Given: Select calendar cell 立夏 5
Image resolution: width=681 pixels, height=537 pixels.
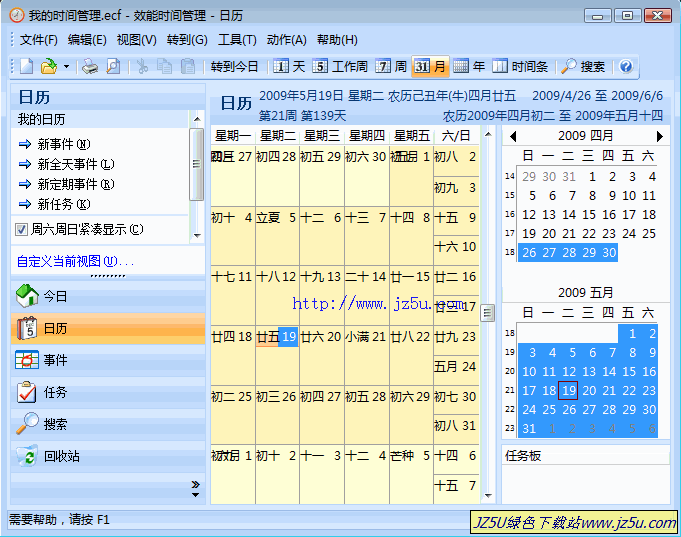Looking at the screenshot, I should coord(277,235).
